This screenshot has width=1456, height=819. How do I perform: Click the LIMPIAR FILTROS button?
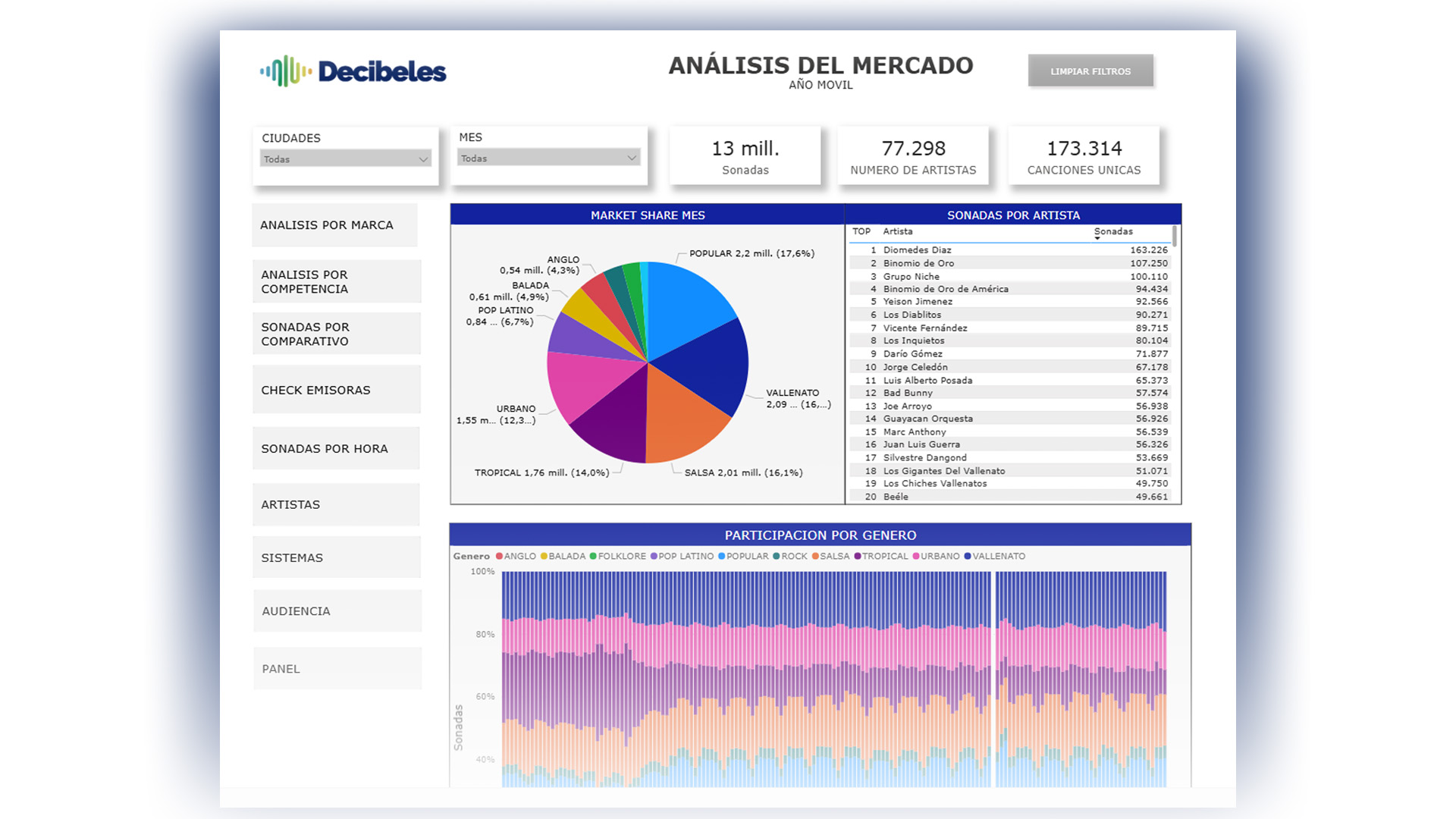click(1090, 71)
